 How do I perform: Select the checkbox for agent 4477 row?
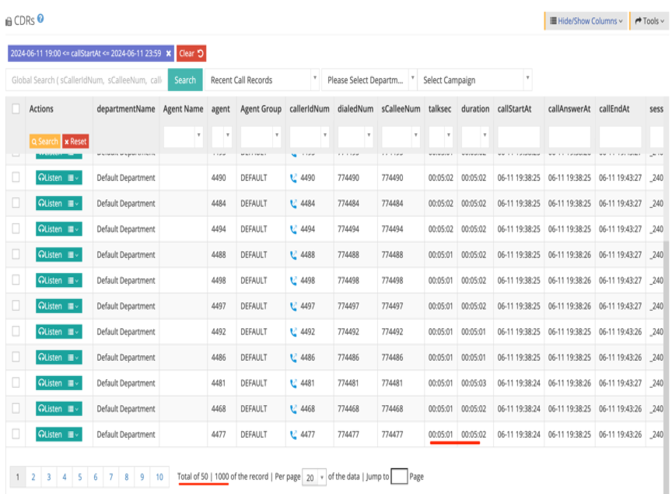coord(15,434)
